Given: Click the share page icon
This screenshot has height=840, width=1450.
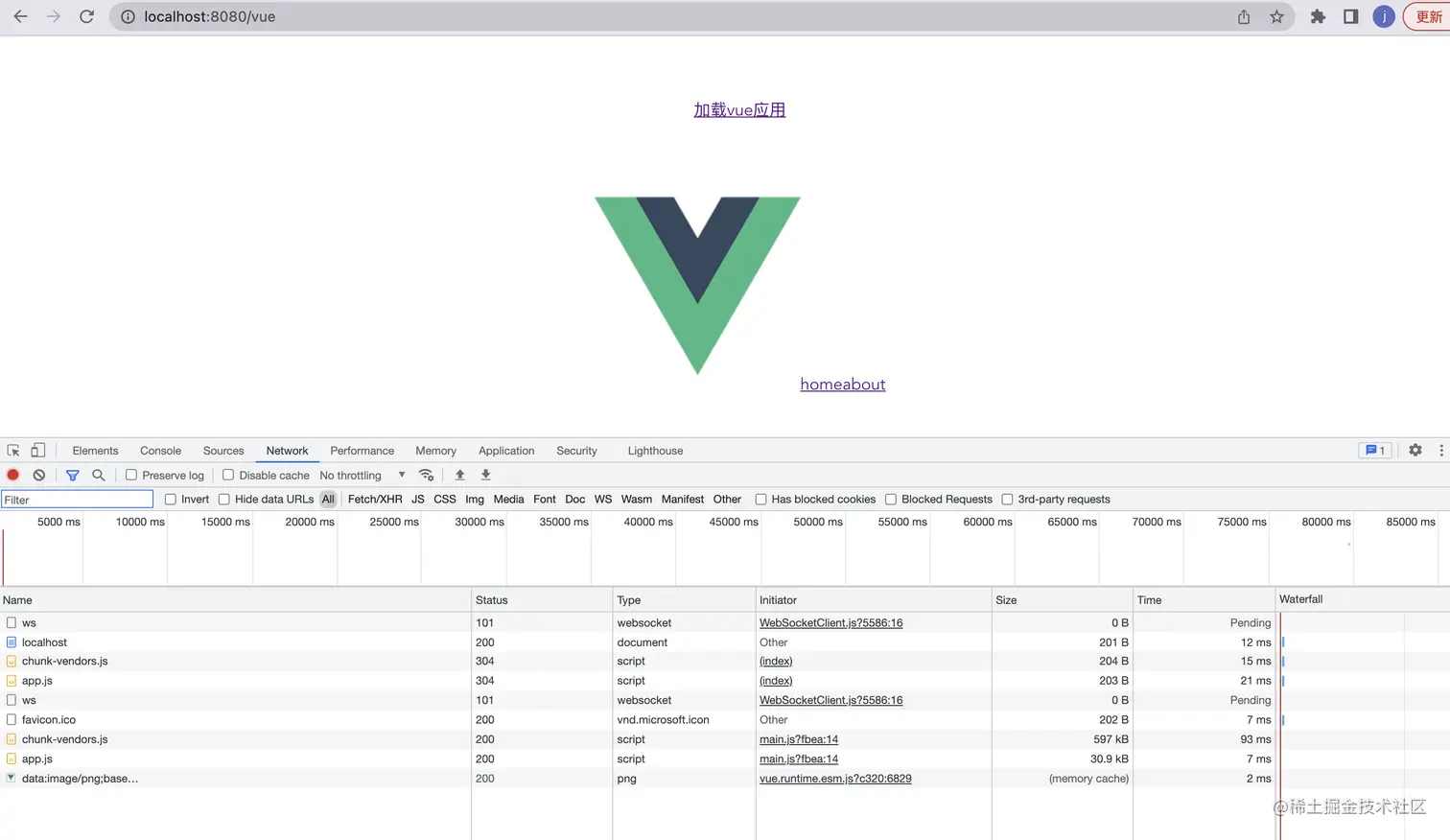Looking at the screenshot, I should click(x=1244, y=16).
